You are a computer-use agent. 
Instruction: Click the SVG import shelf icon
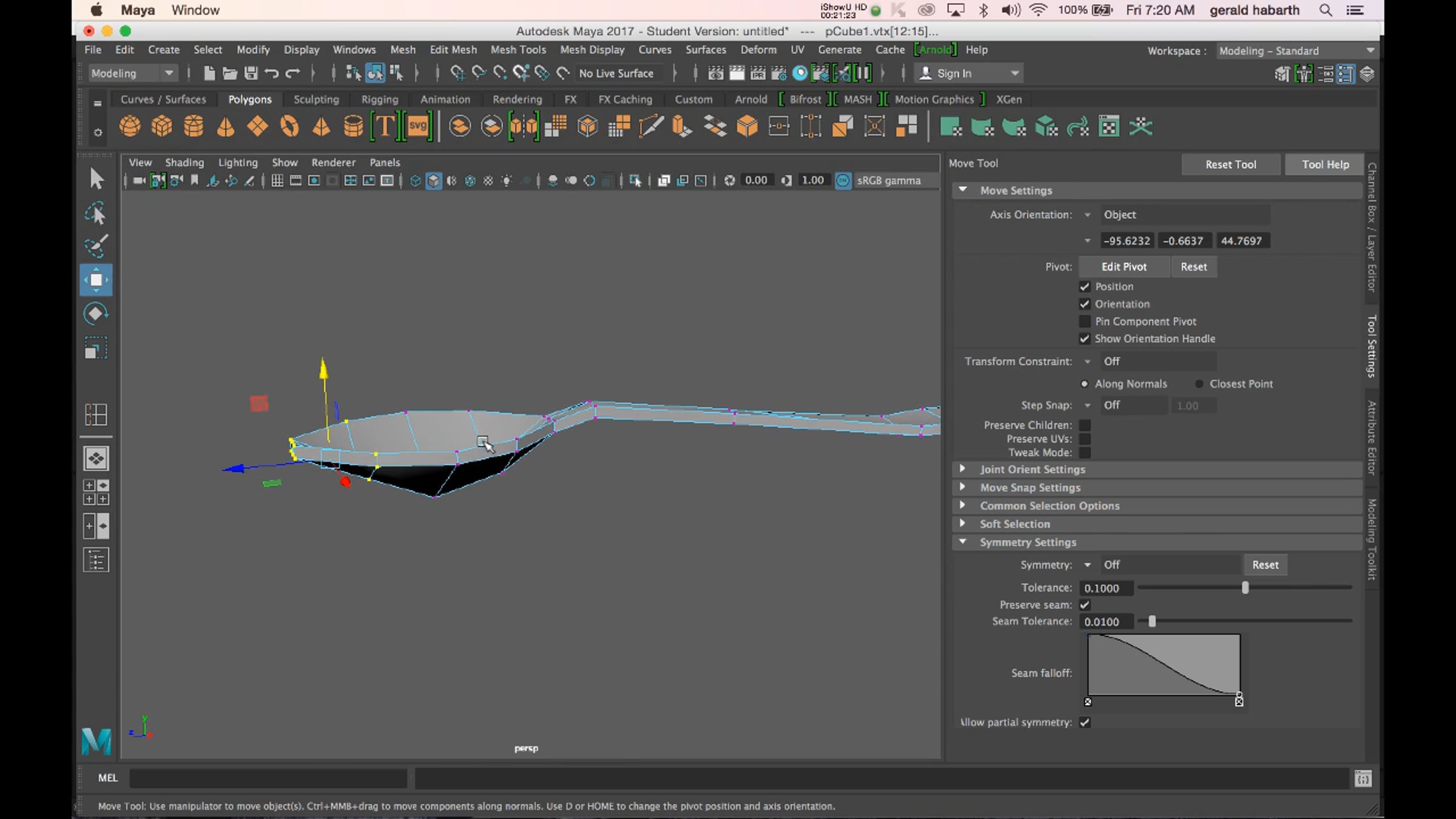[417, 127]
